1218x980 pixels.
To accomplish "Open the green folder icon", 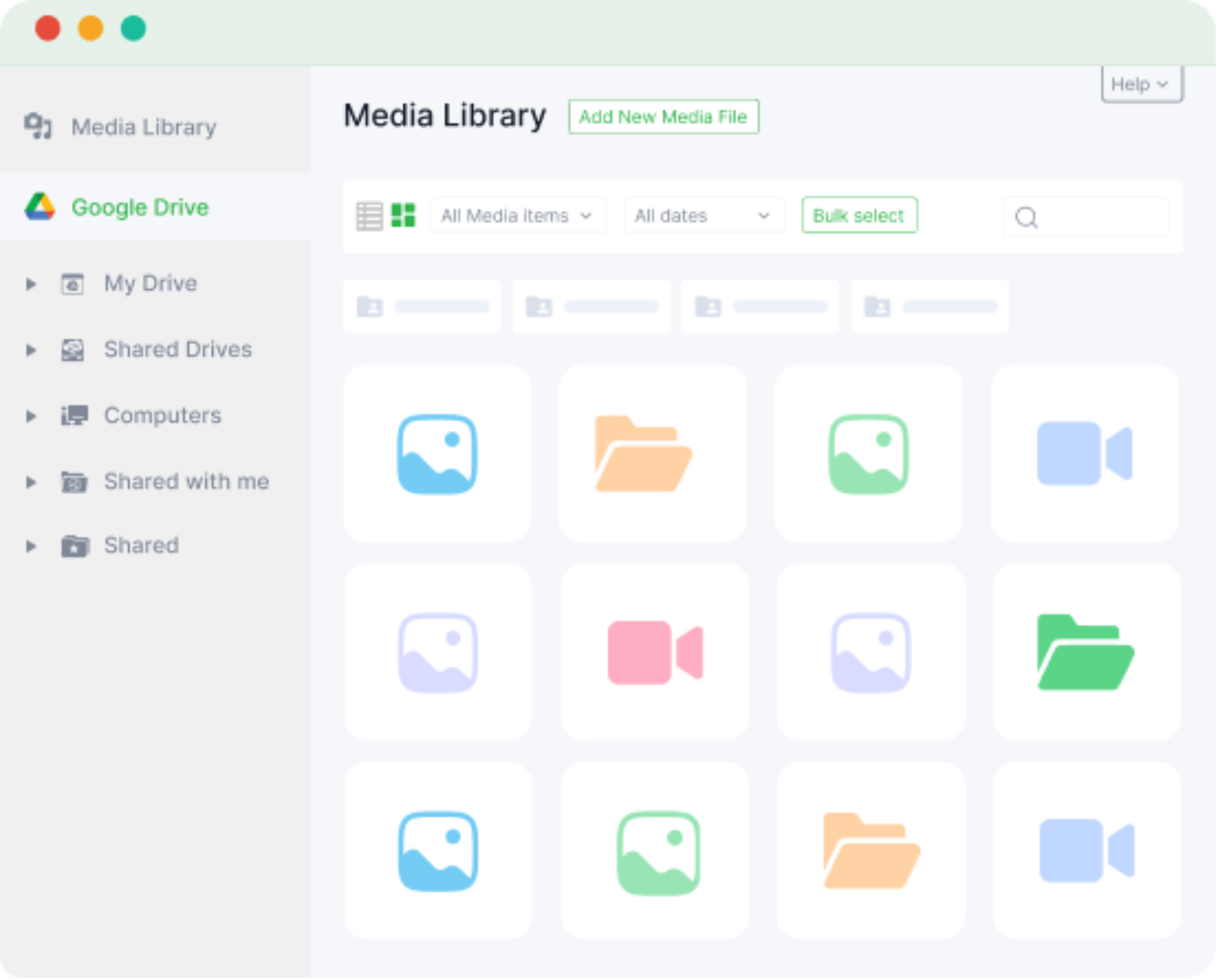I will click(x=1085, y=652).
